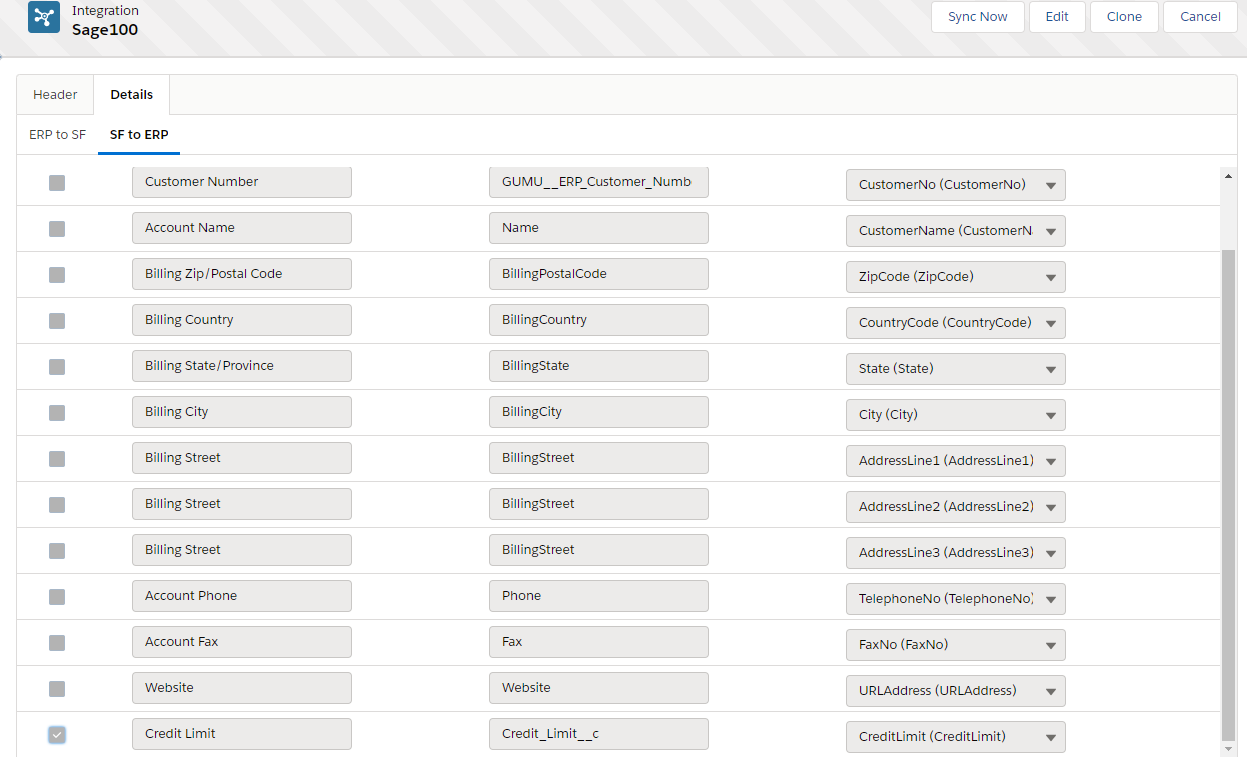Screen dimensions: 1247x757
Task: Click the vertical scrollbar thumb
Action: point(1228,494)
